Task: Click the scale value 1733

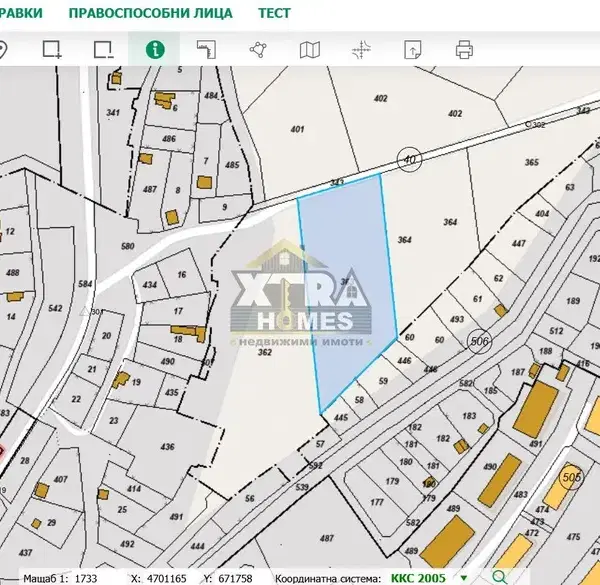Action: pos(86,578)
